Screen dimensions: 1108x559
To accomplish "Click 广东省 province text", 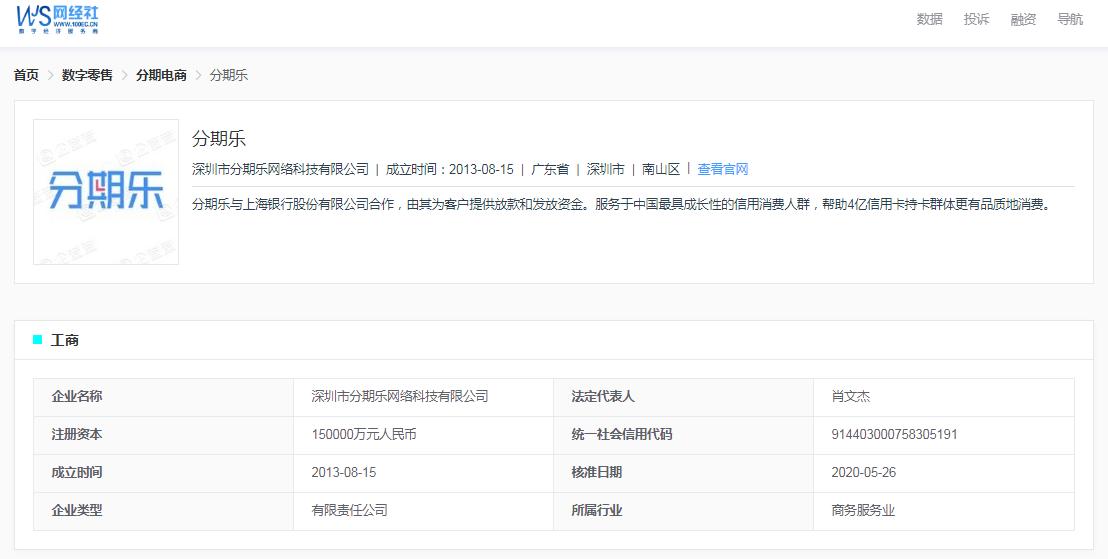I will click(x=550, y=170).
